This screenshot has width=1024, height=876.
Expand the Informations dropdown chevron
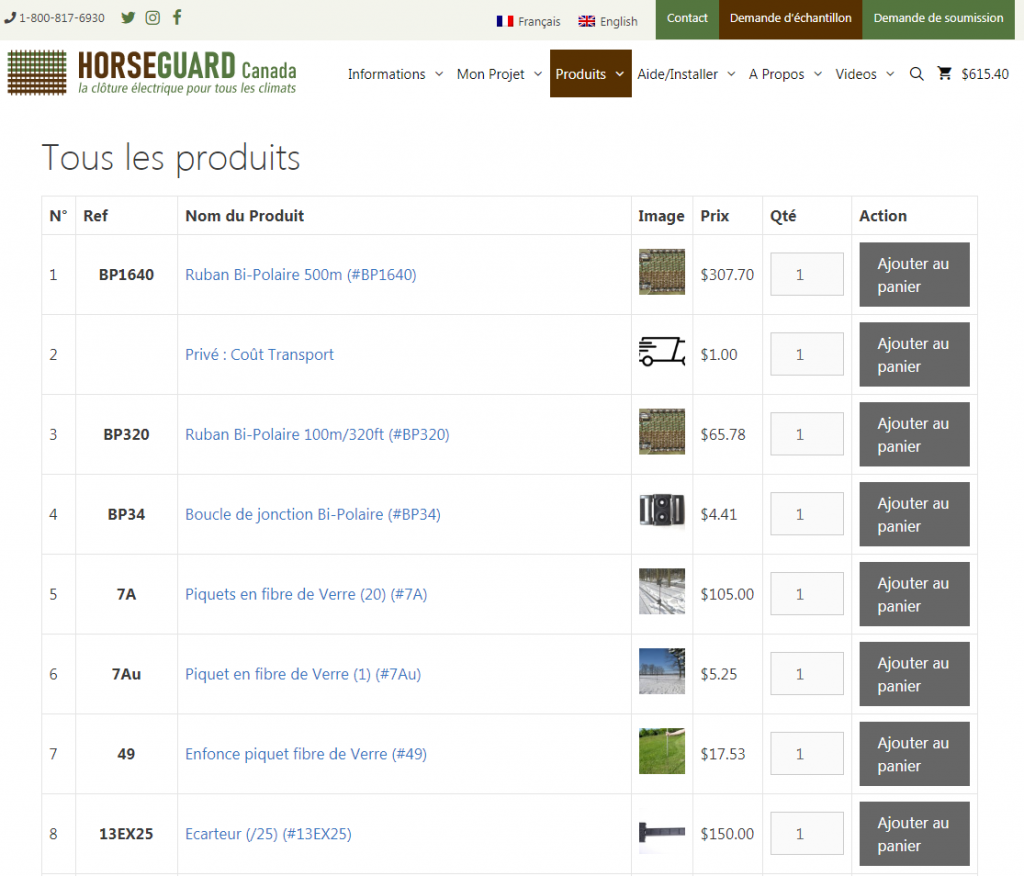coord(439,74)
